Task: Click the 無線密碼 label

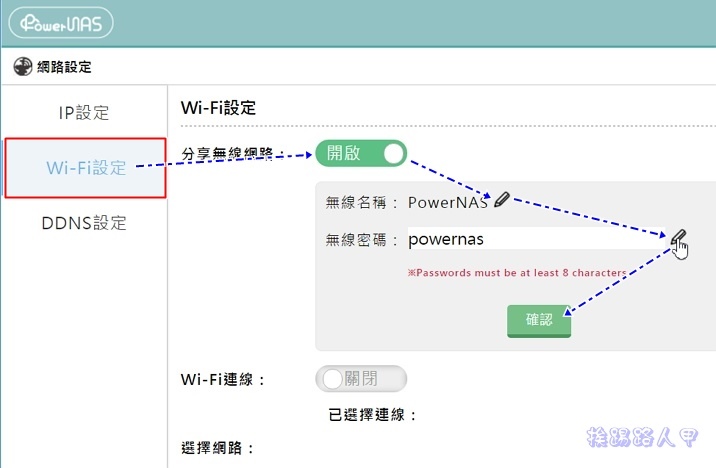Action: 362,239
